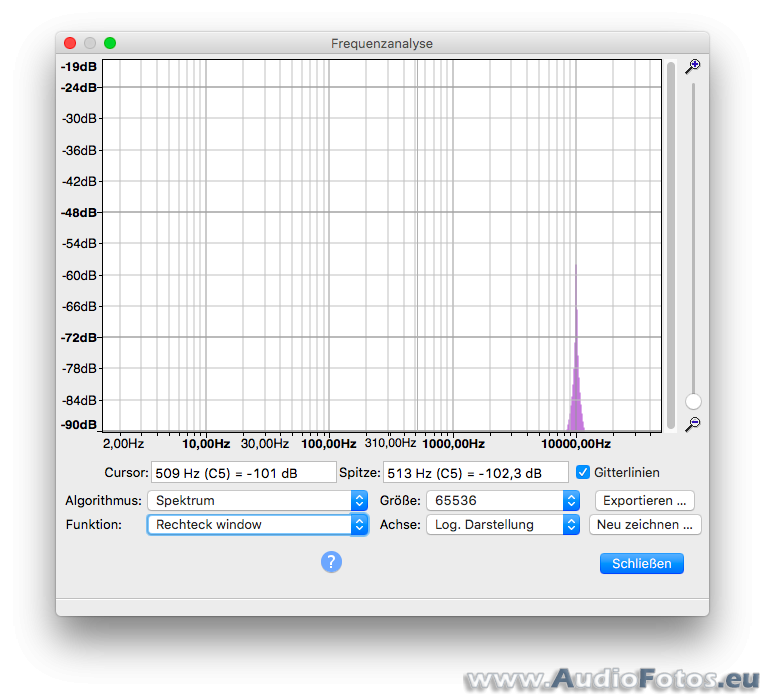Open help via question mark icon
The height and width of the screenshot is (696, 765).
(x=331, y=562)
